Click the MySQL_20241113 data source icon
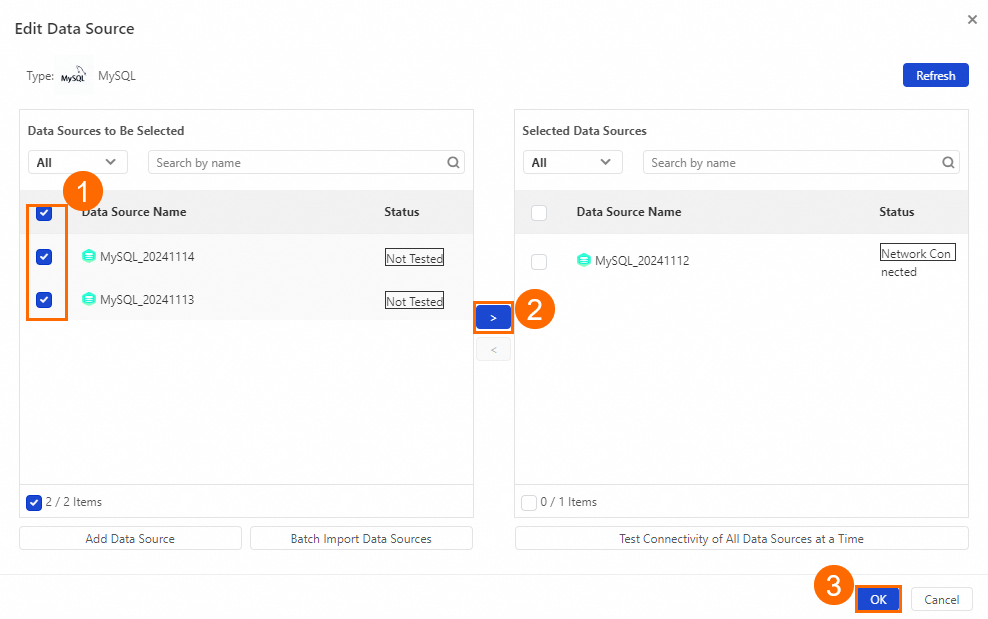 [x=89, y=300]
